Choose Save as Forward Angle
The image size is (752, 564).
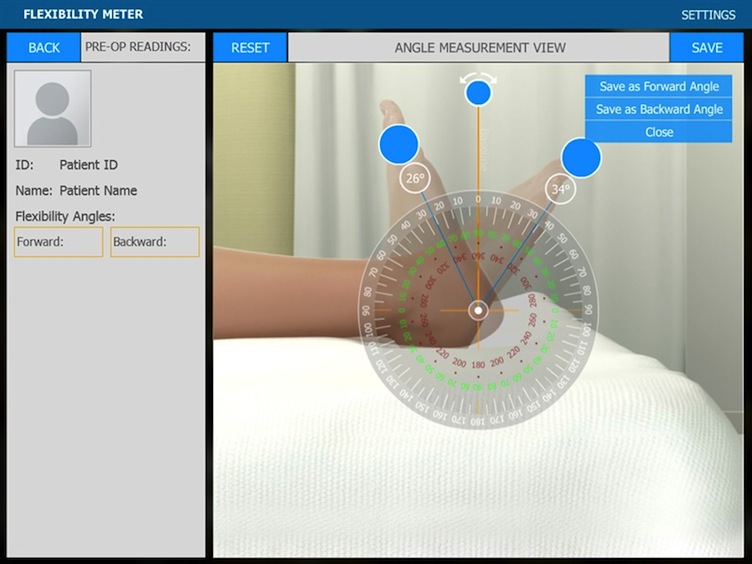[658, 86]
